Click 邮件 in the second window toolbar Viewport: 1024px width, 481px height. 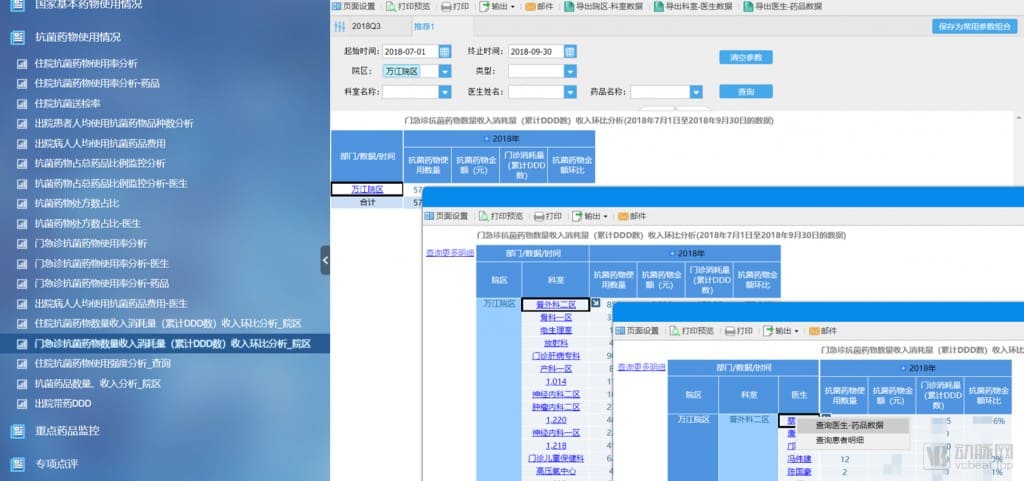(632, 216)
